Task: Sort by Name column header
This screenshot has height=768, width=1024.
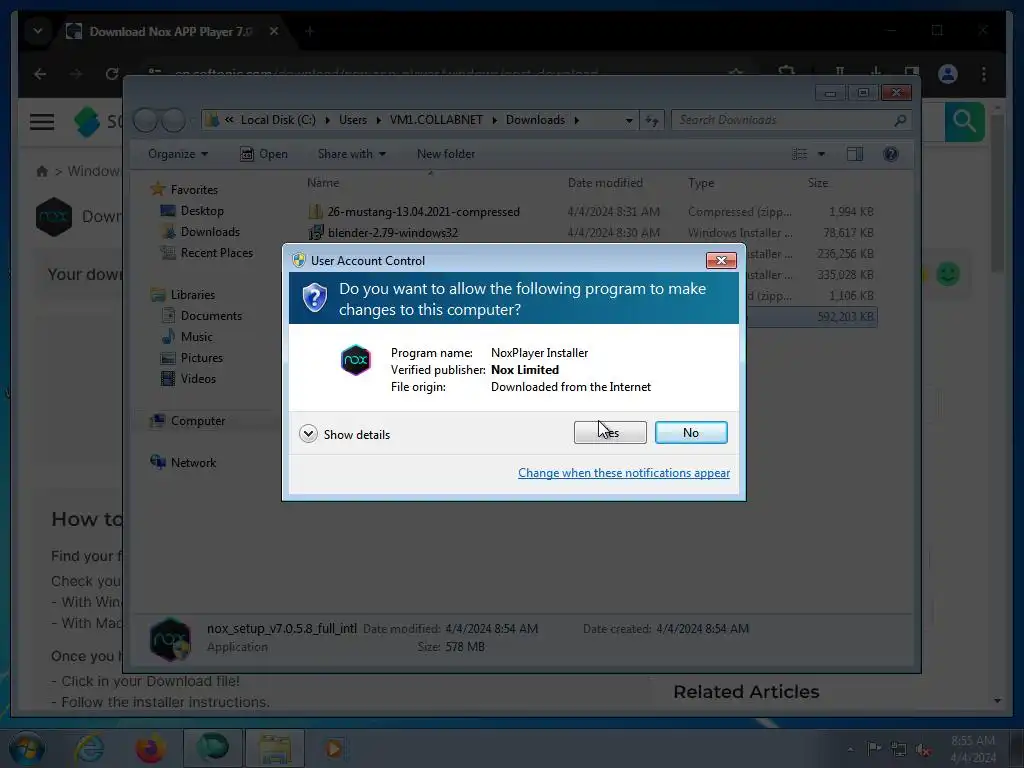Action: pyautogui.click(x=323, y=183)
